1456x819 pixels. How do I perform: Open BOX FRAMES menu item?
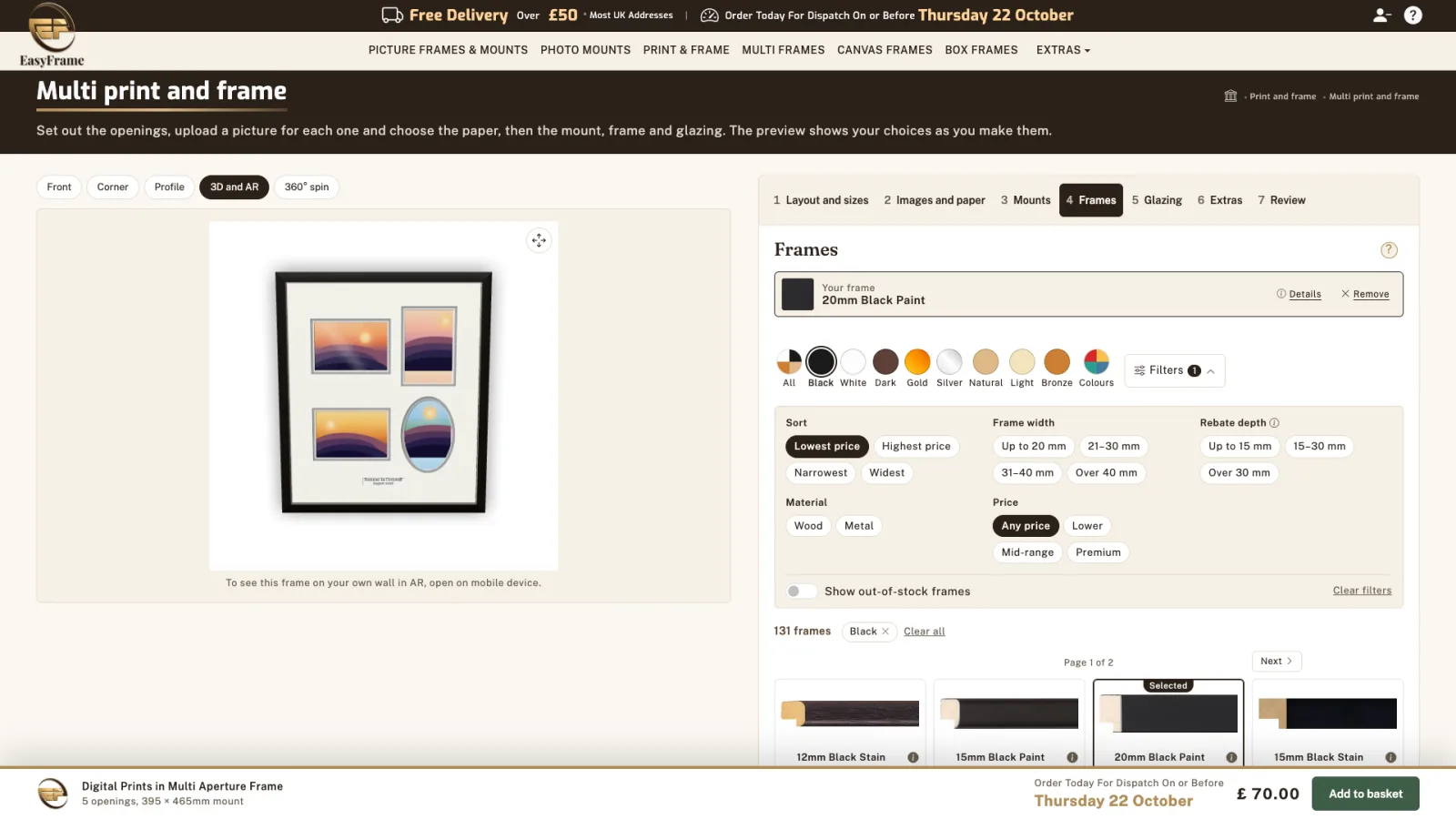click(x=981, y=50)
